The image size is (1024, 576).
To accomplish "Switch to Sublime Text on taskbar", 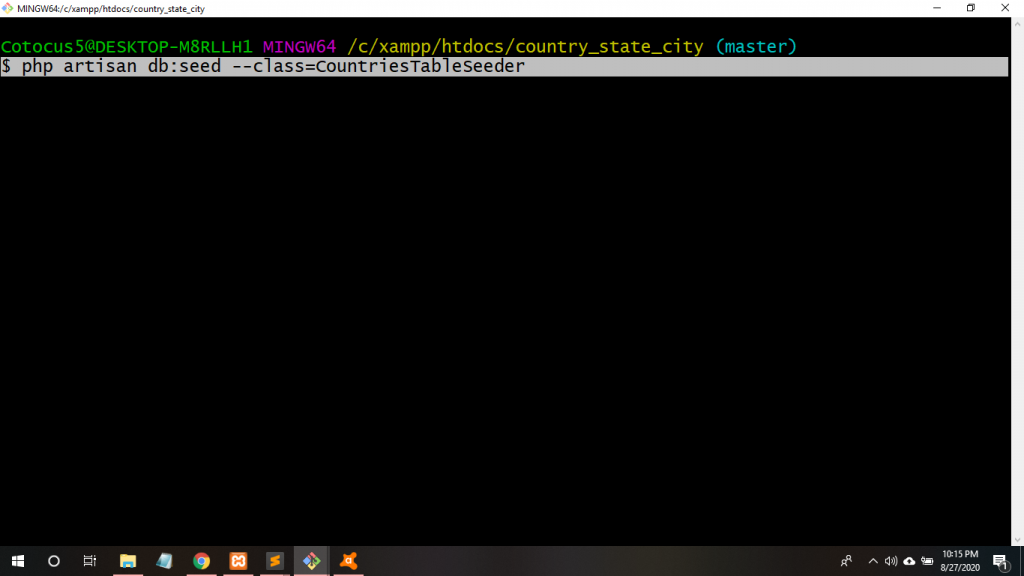I will (275, 561).
